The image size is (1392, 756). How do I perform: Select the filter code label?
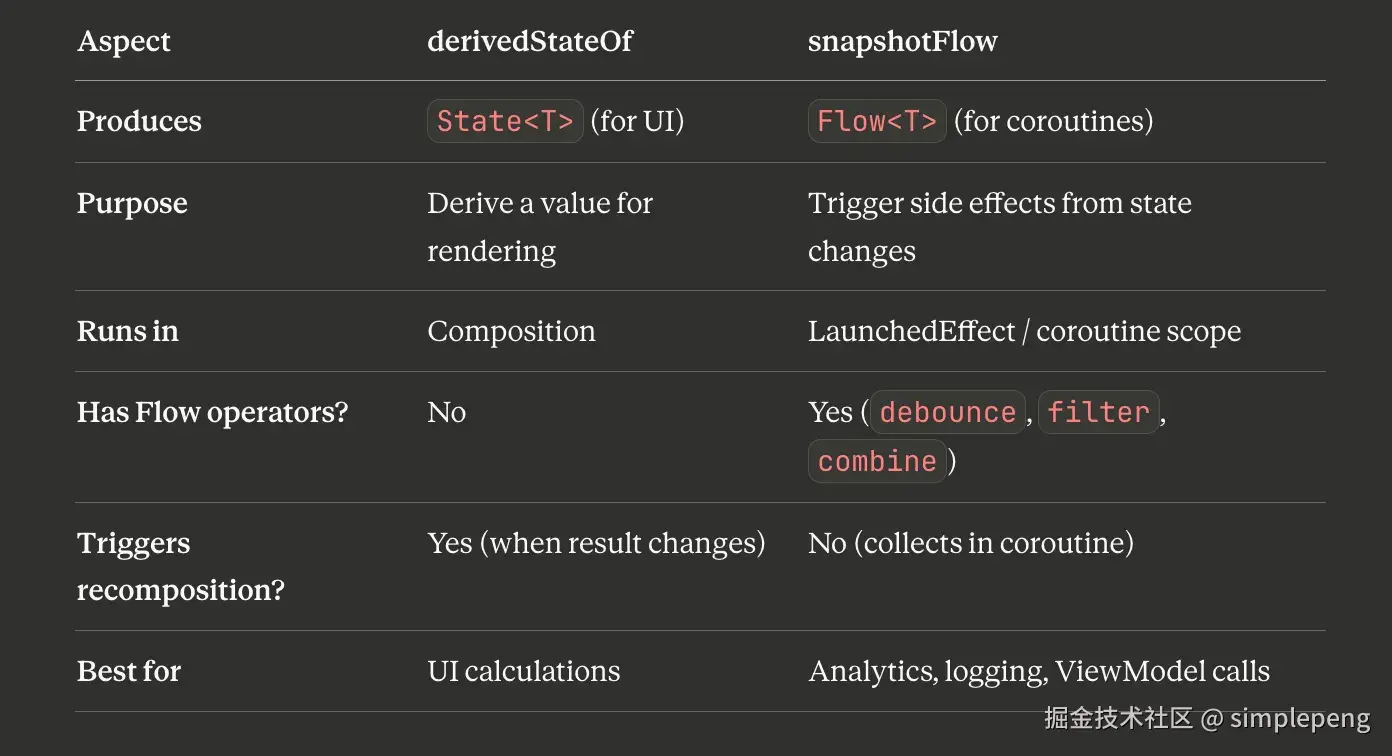coord(1099,412)
